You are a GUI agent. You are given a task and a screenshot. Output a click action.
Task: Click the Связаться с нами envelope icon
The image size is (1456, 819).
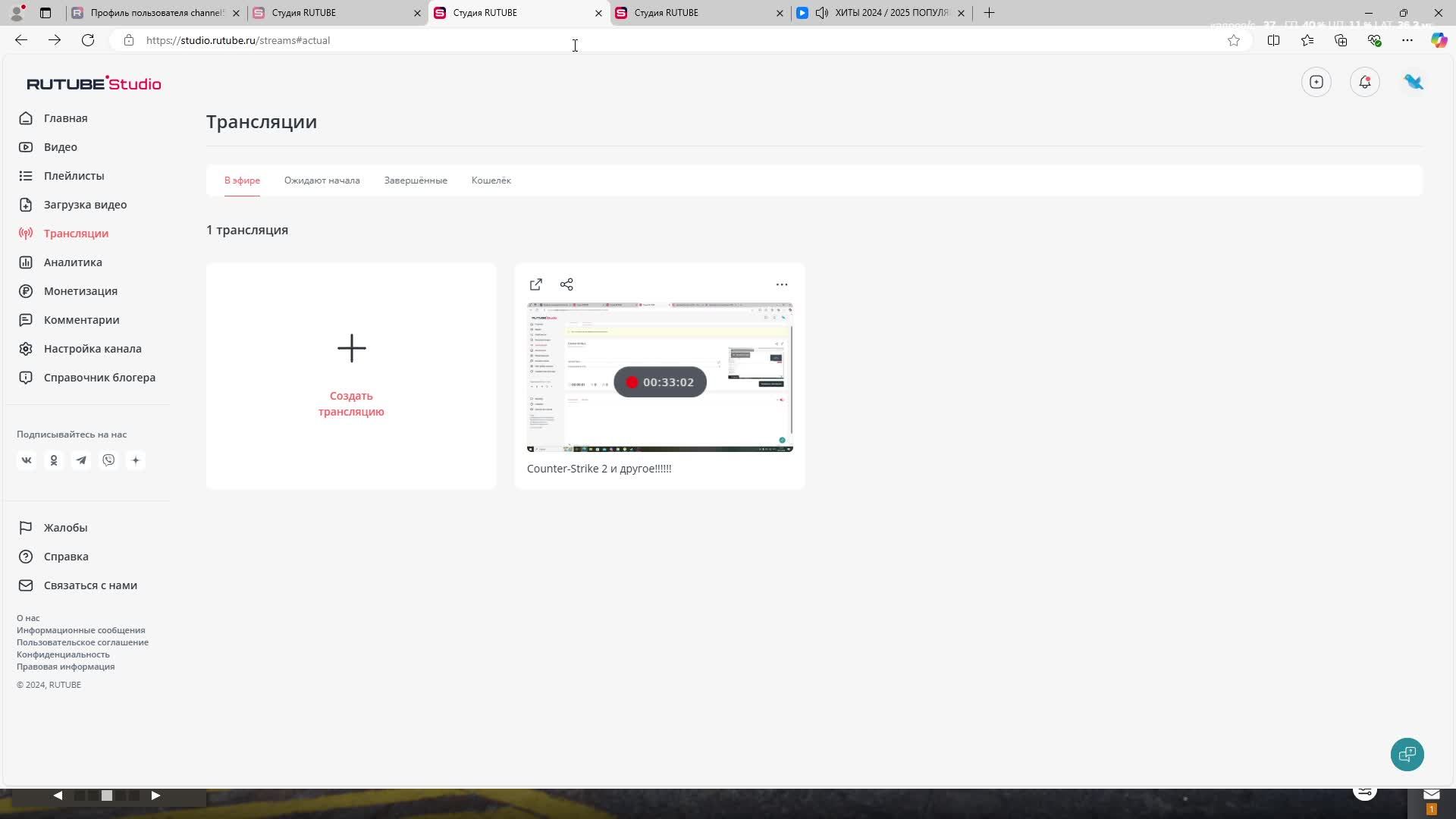26,585
